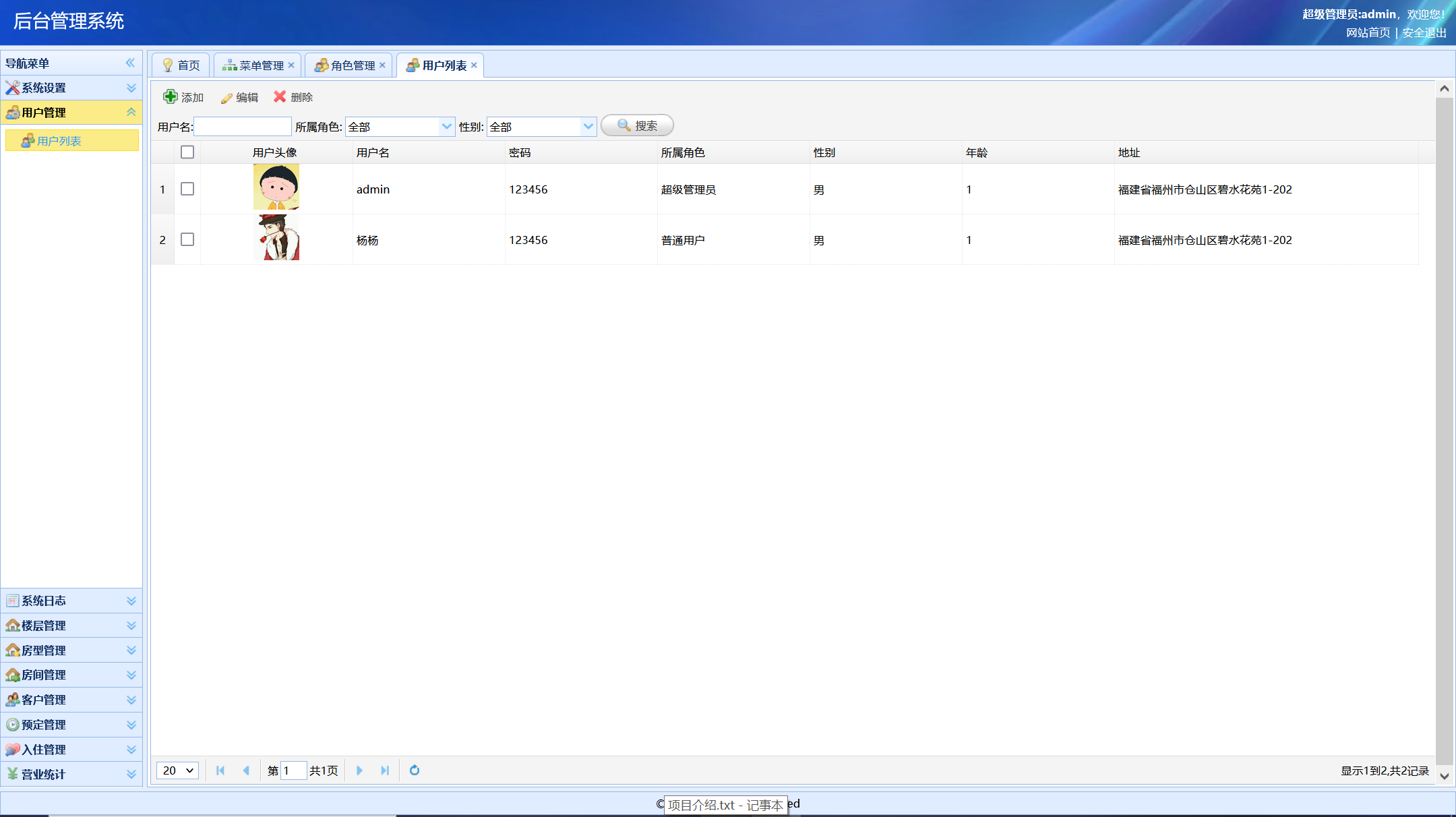The width and height of the screenshot is (1456, 817).
Task: Click the vertical scrollbar up arrow
Action: (x=1444, y=88)
